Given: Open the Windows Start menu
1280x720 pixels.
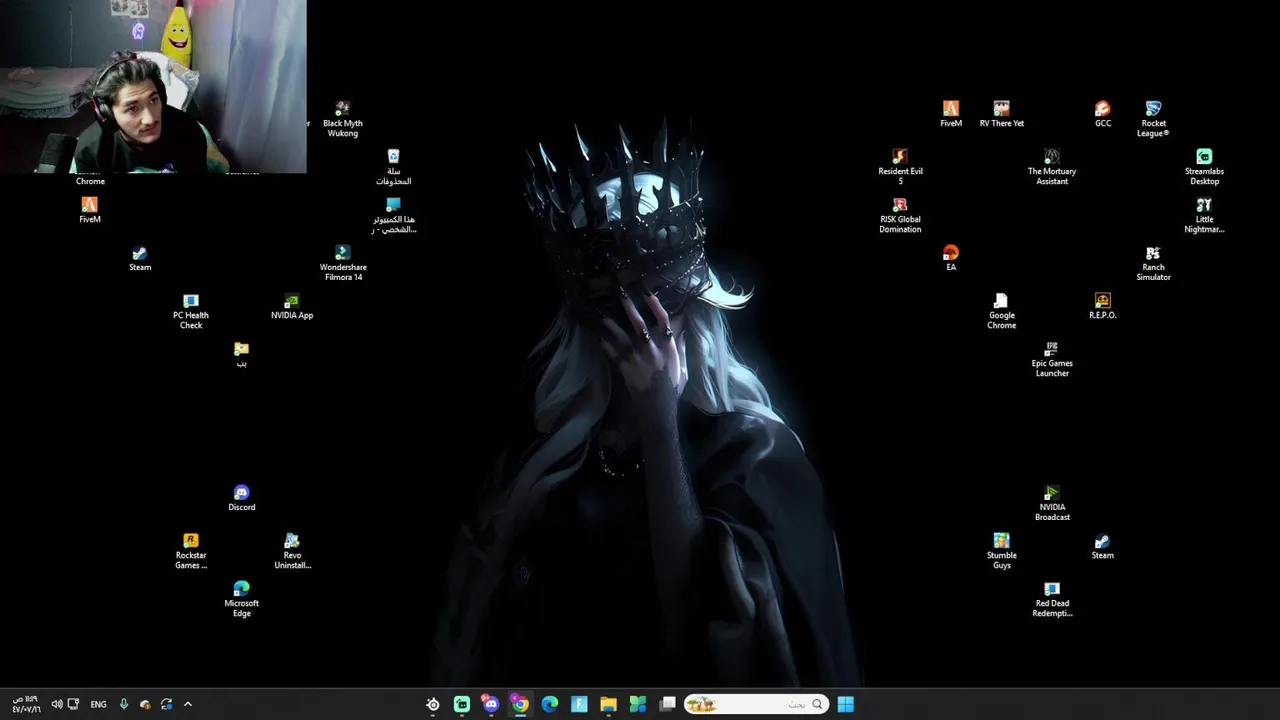Looking at the screenshot, I should (846, 704).
